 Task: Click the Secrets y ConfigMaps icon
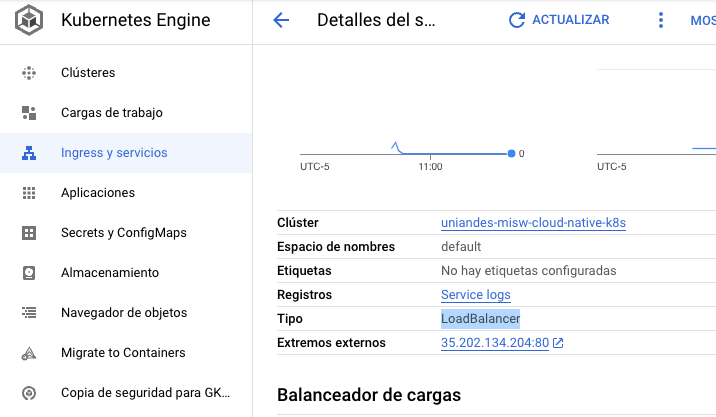[x=29, y=233]
